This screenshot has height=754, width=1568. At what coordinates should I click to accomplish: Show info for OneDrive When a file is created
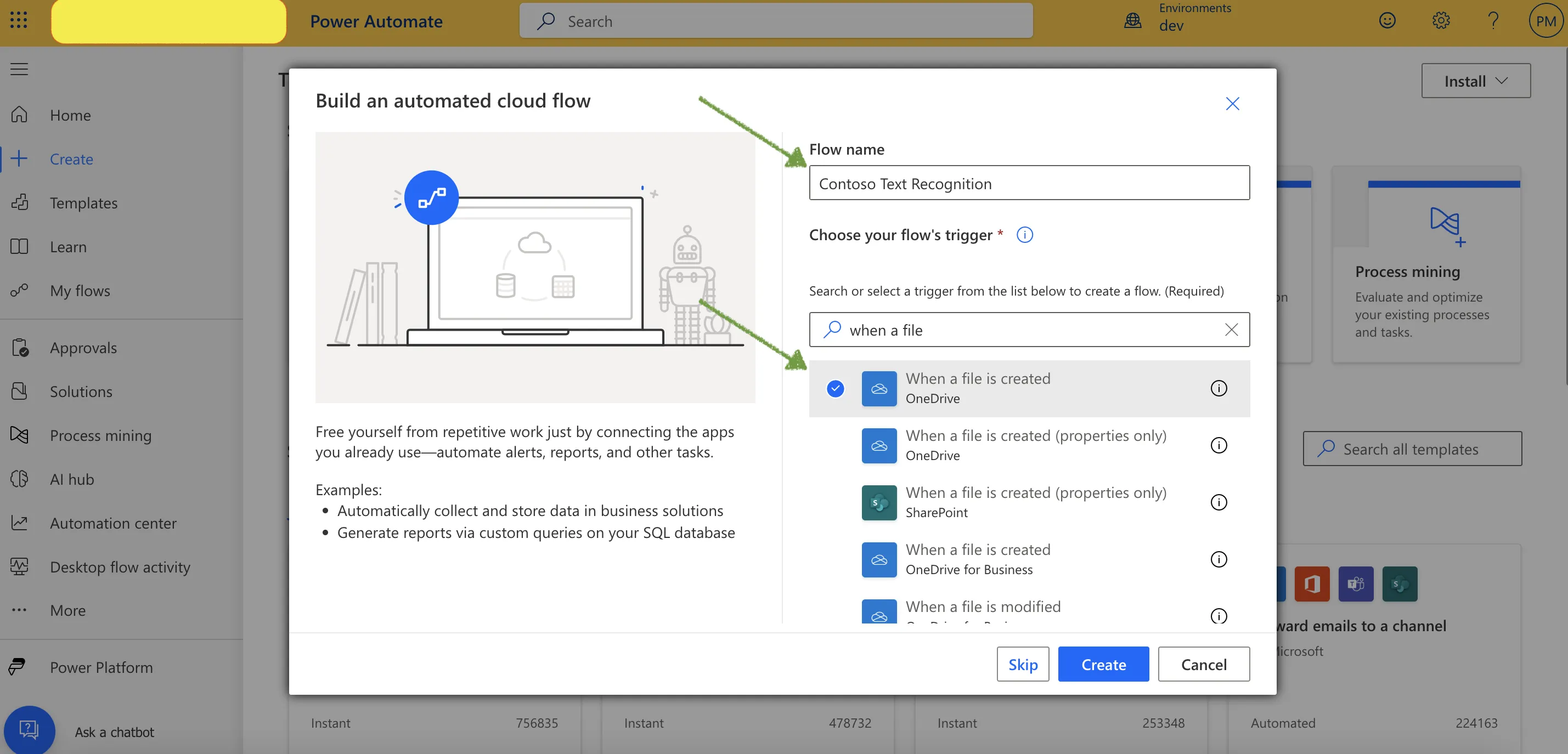pos(1219,388)
